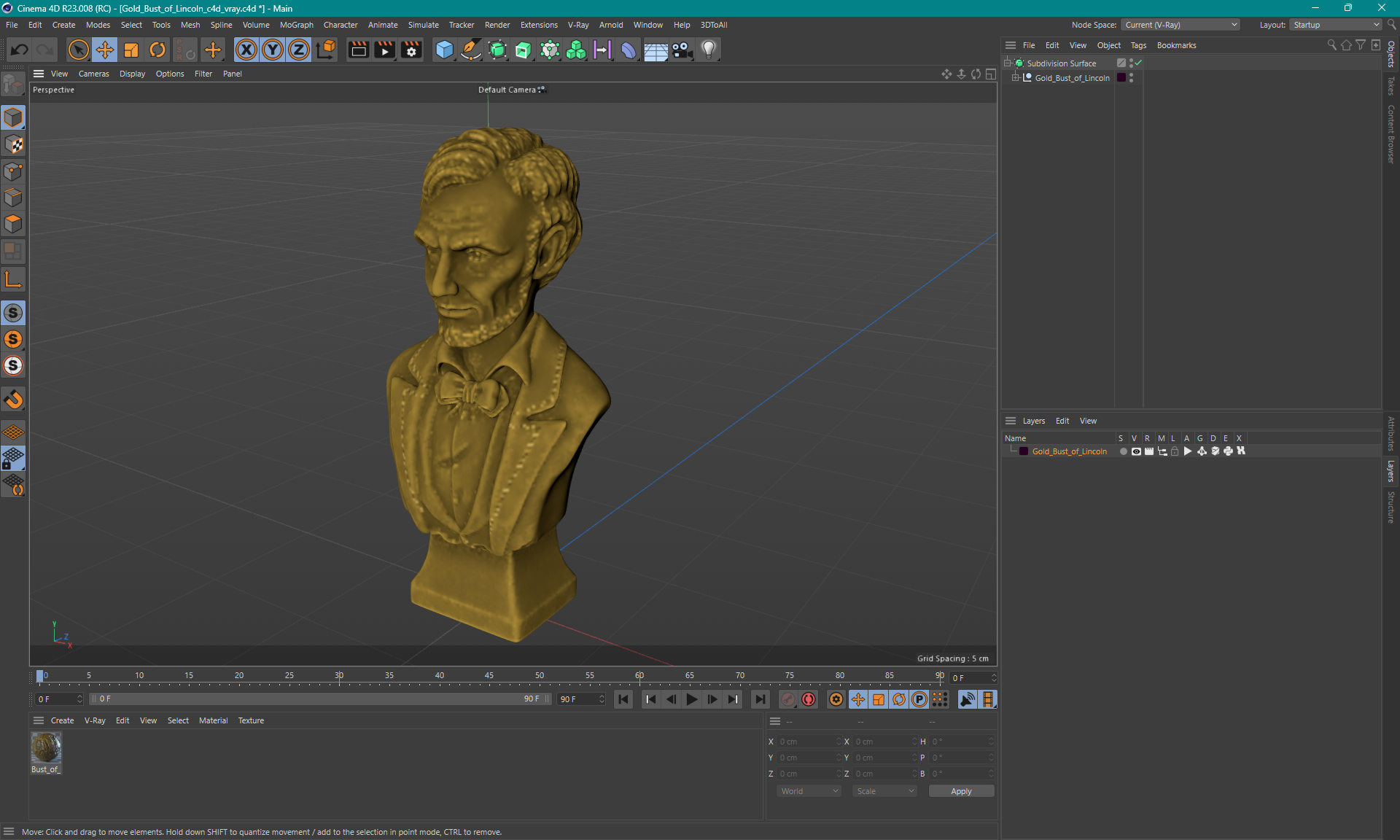Select Gold_Bust_of_Lincoln layer name
The width and height of the screenshot is (1400, 840).
tap(1069, 451)
